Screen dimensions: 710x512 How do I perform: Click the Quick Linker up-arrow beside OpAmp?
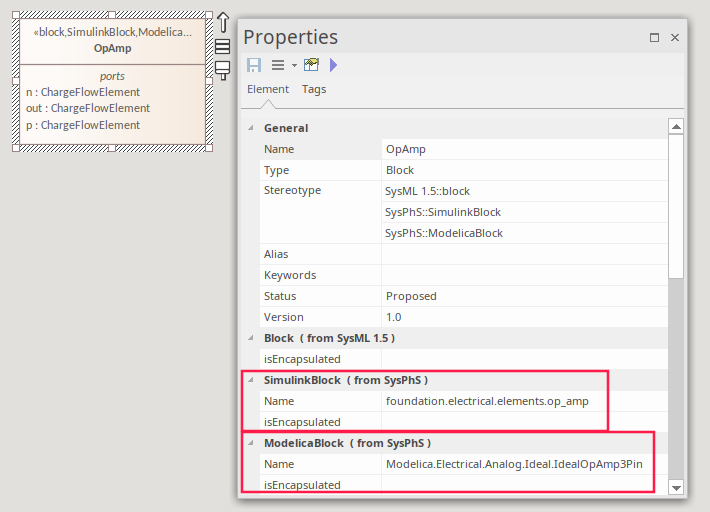pos(223,22)
